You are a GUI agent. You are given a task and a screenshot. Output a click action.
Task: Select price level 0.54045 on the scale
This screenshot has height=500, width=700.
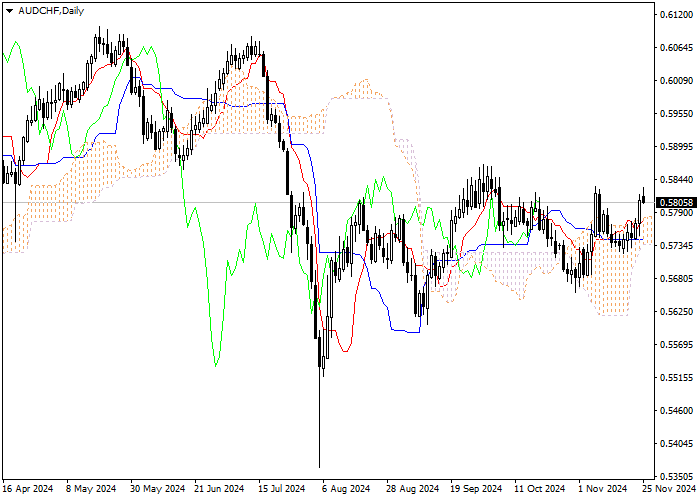coord(677,444)
